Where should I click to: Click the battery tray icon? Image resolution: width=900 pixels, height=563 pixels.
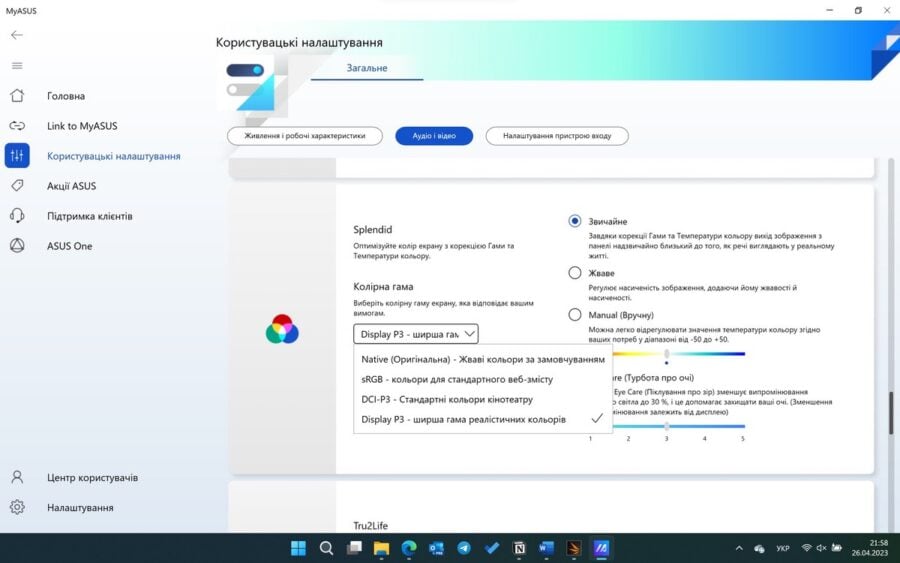[837, 548]
